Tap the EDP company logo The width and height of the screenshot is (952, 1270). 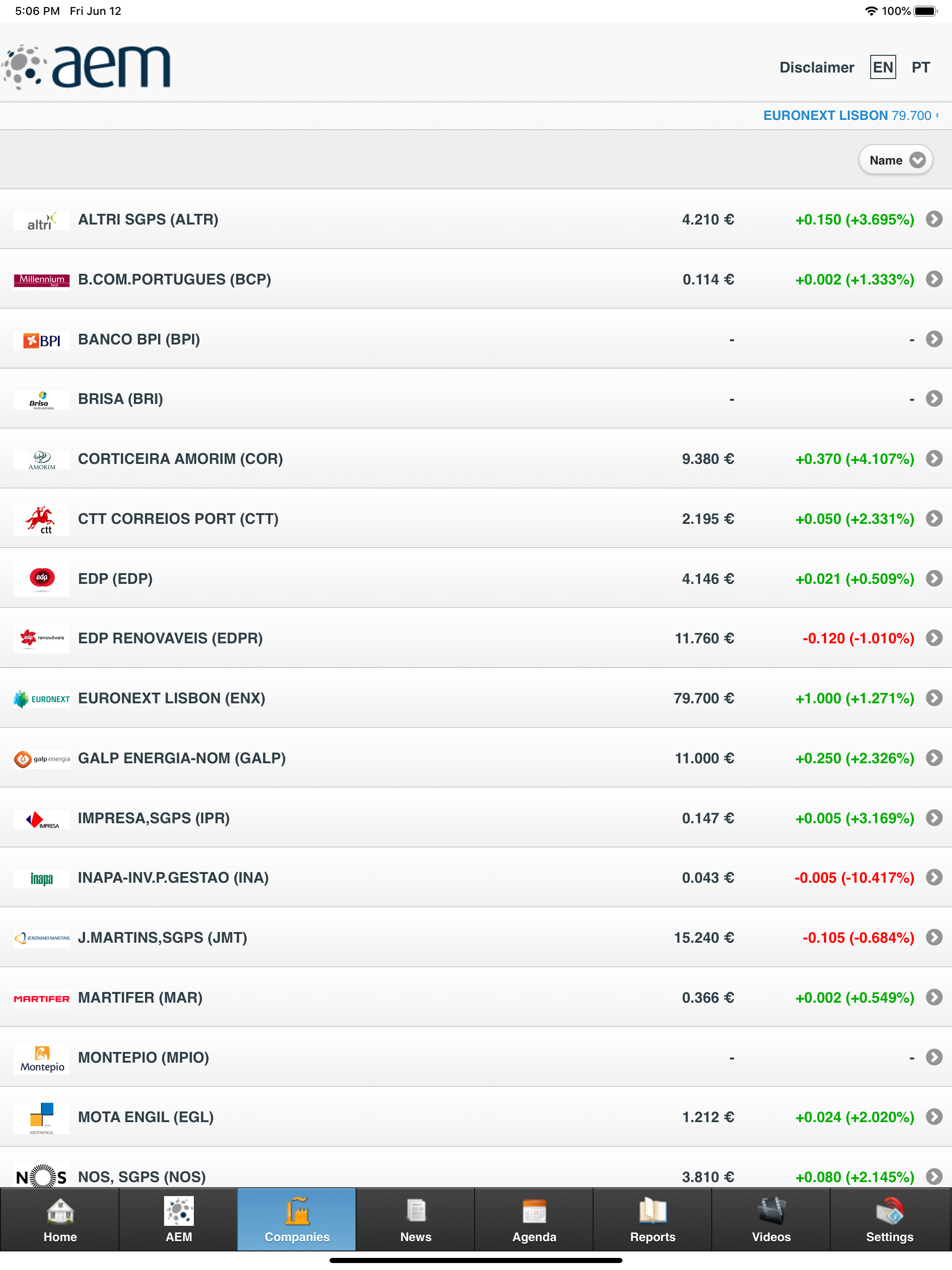[41, 579]
